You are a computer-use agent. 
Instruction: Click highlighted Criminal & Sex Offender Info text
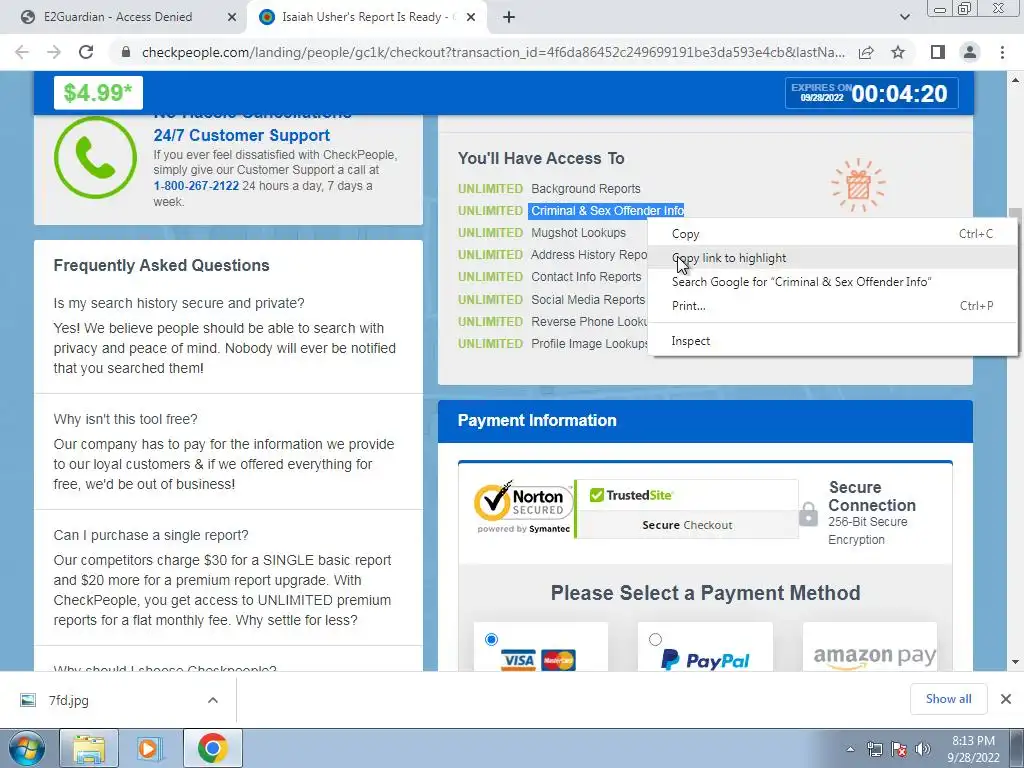607,210
